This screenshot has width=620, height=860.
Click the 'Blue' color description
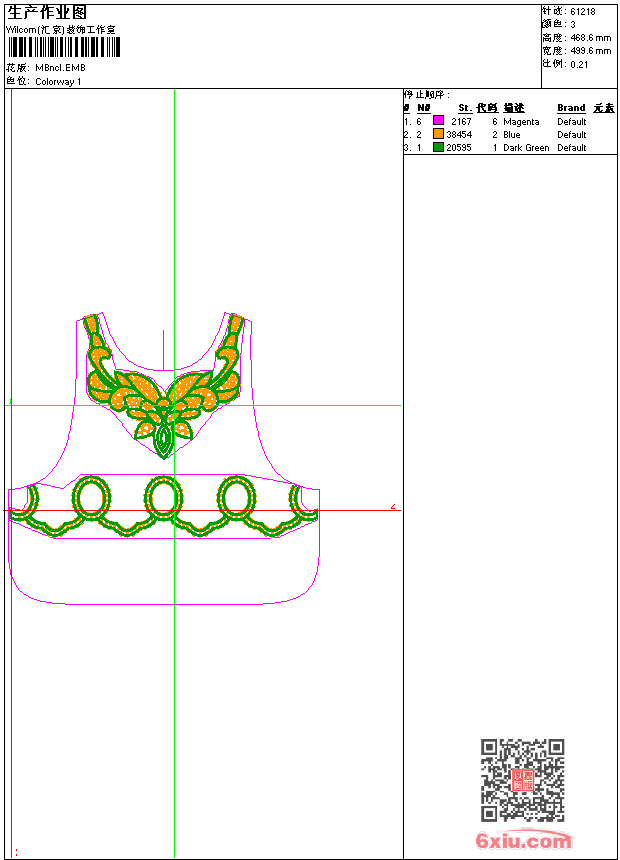pyautogui.click(x=512, y=135)
